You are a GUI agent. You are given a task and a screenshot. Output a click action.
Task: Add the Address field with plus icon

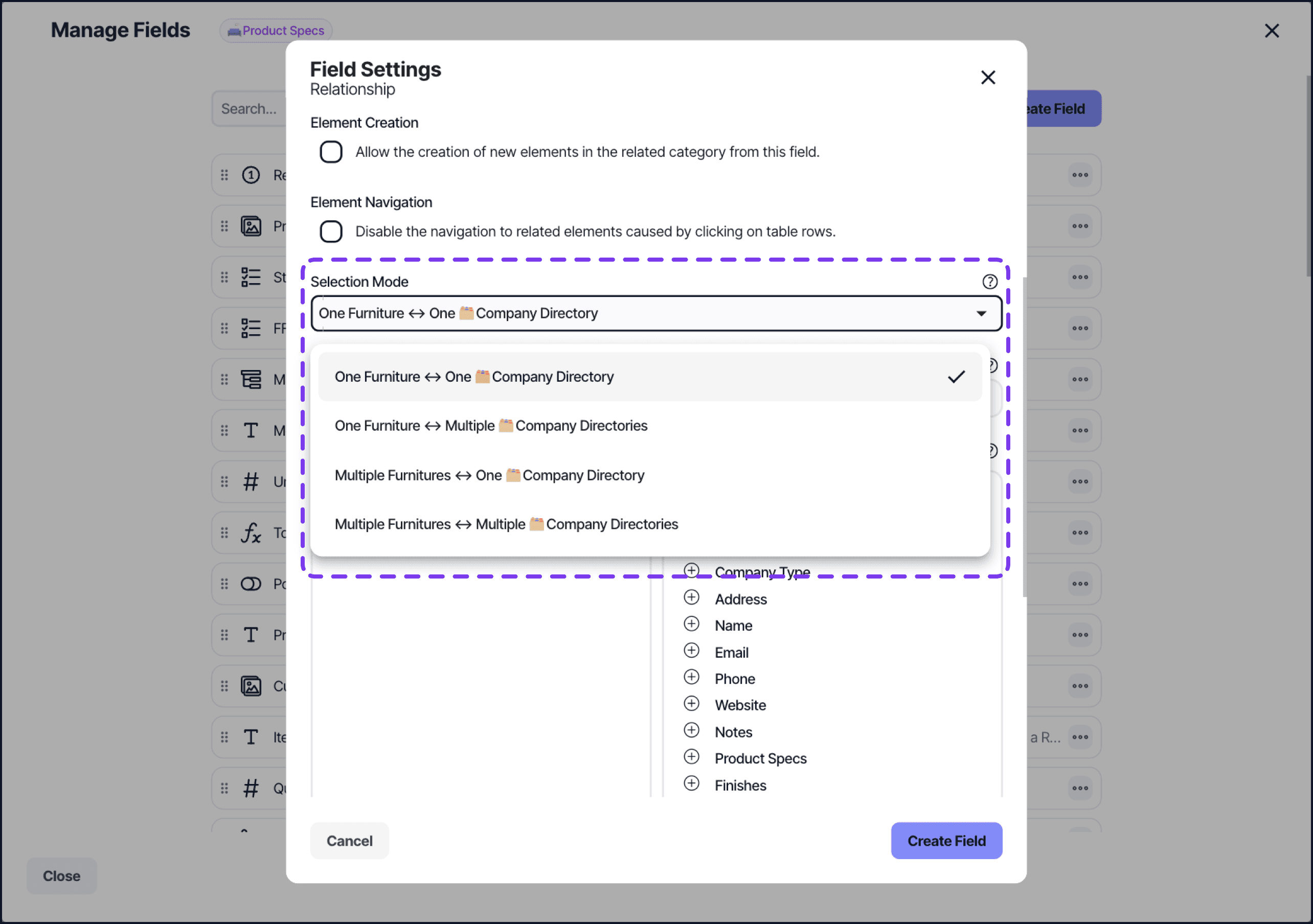click(691, 597)
